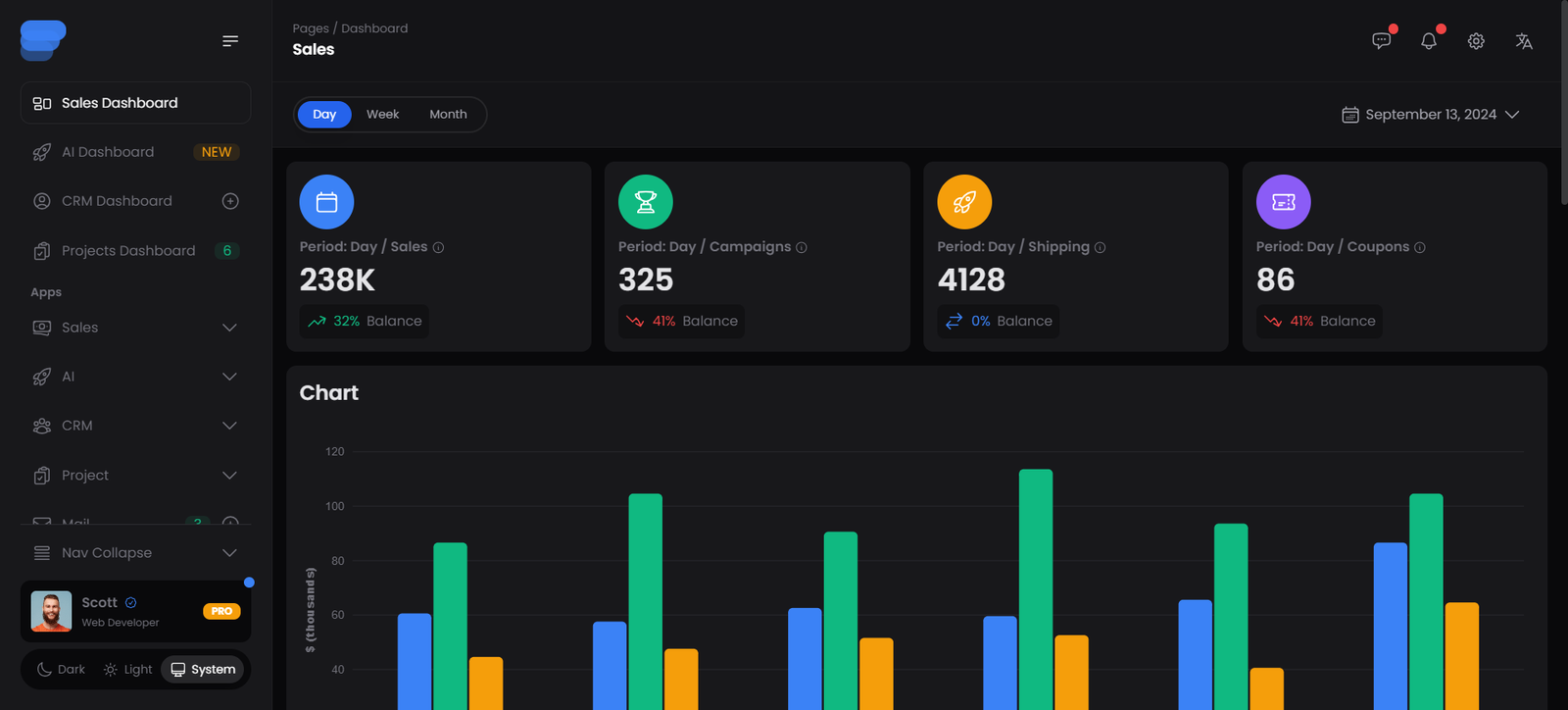Click the CRM people group icon

click(x=42, y=426)
